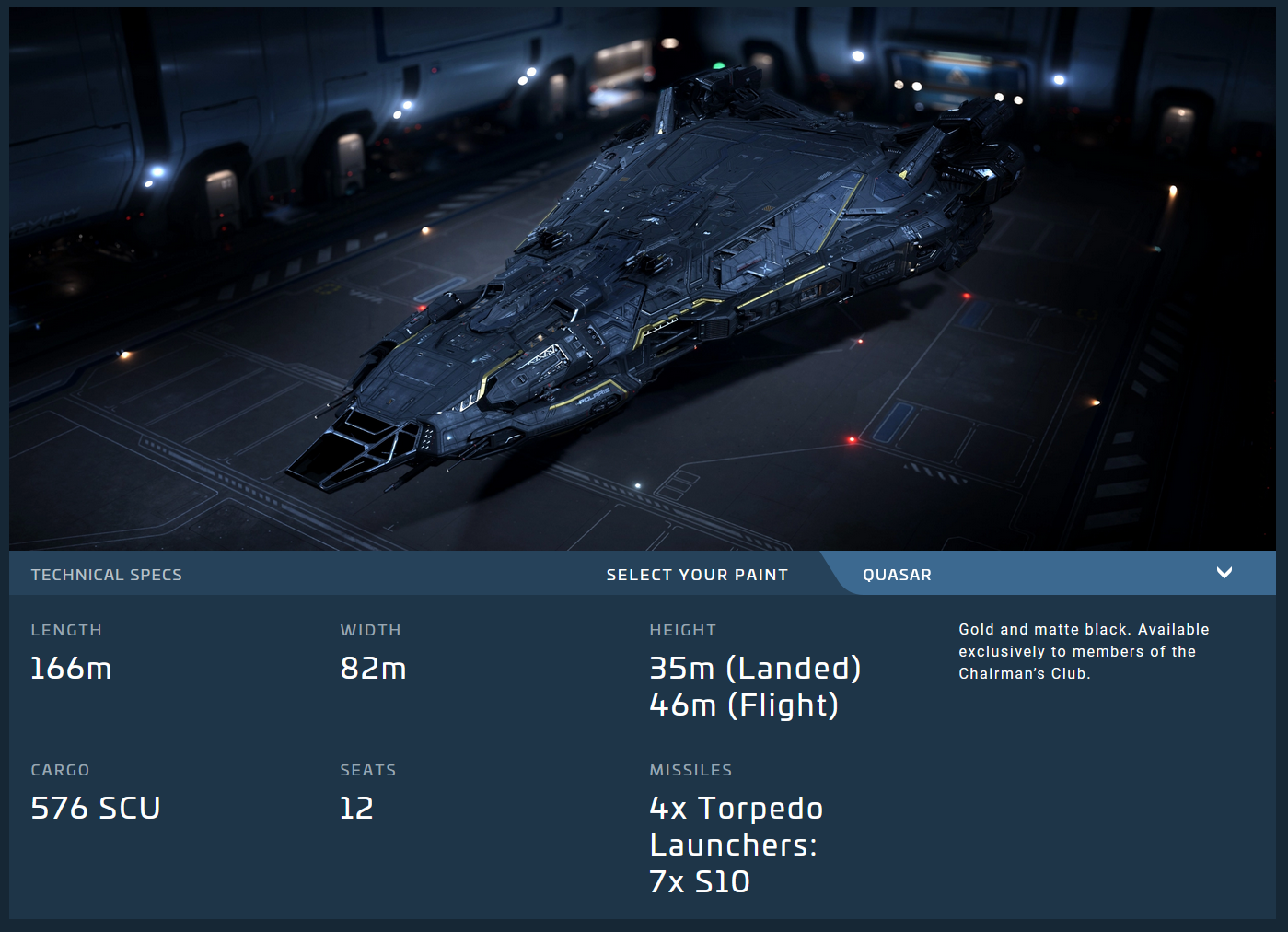This screenshot has height=932, width=1288.
Task: Click the Width spec label
Action: (370, 630)
